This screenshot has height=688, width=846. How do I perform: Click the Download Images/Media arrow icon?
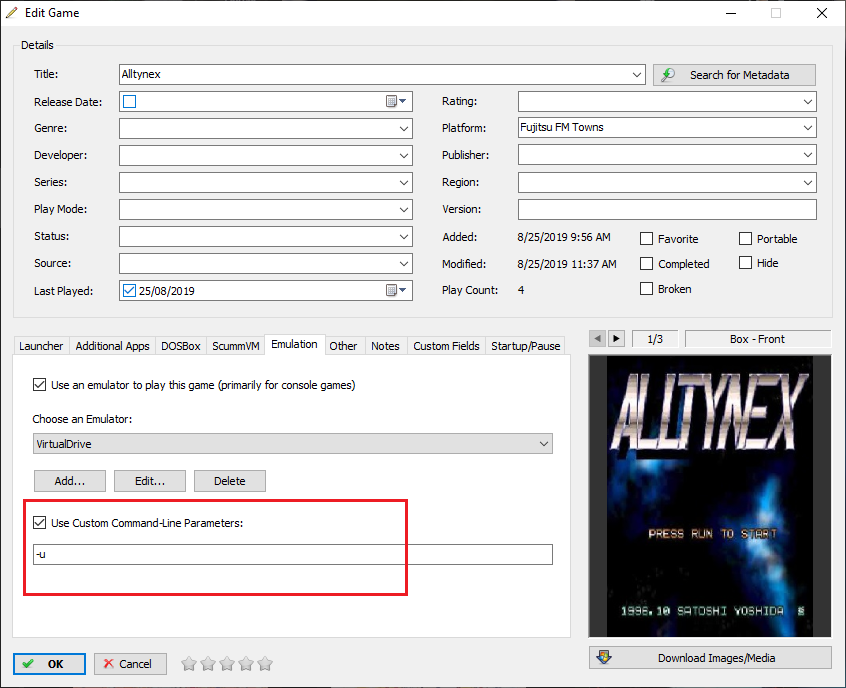[604, 657]
